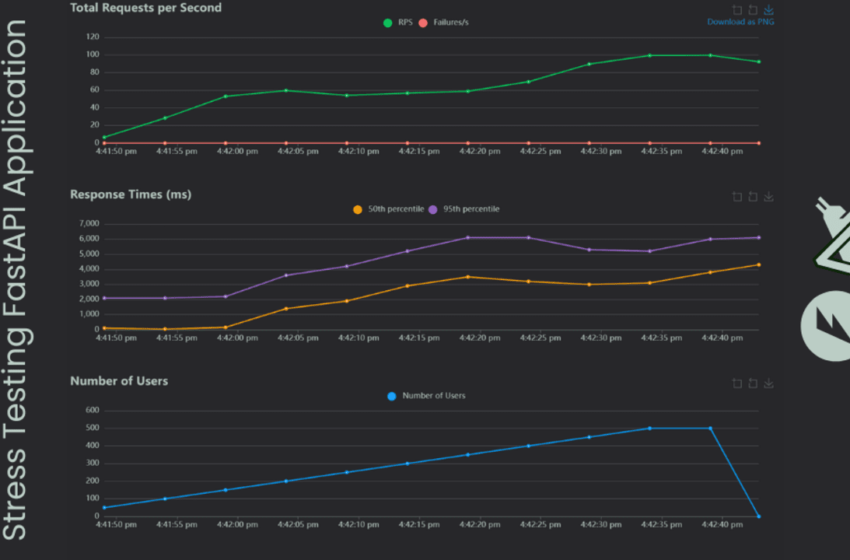
Task: Select 50th percentile point at 4:42:20 pm
Action: coord(468,277)
